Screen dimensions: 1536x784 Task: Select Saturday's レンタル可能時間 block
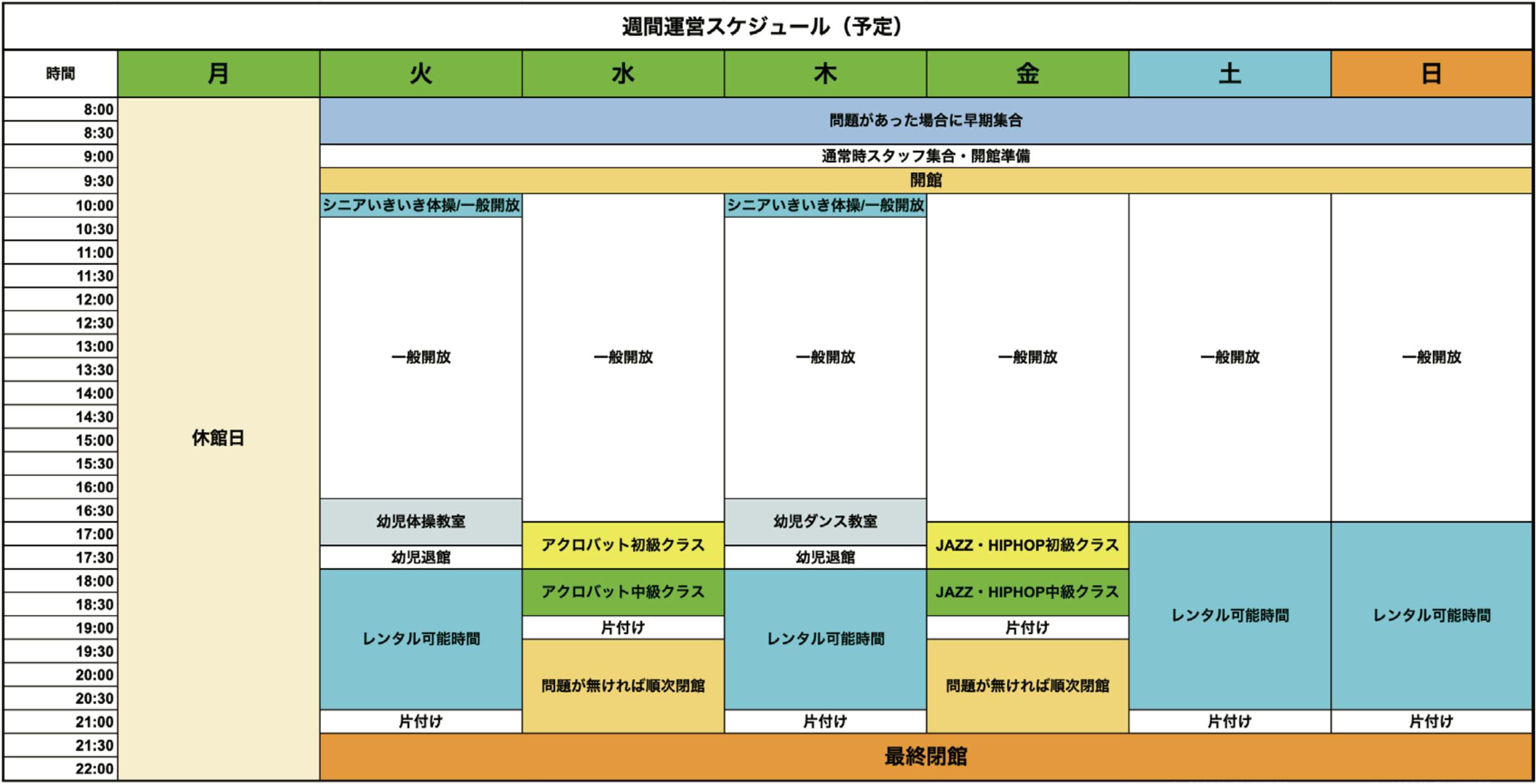click(1229, 615)
